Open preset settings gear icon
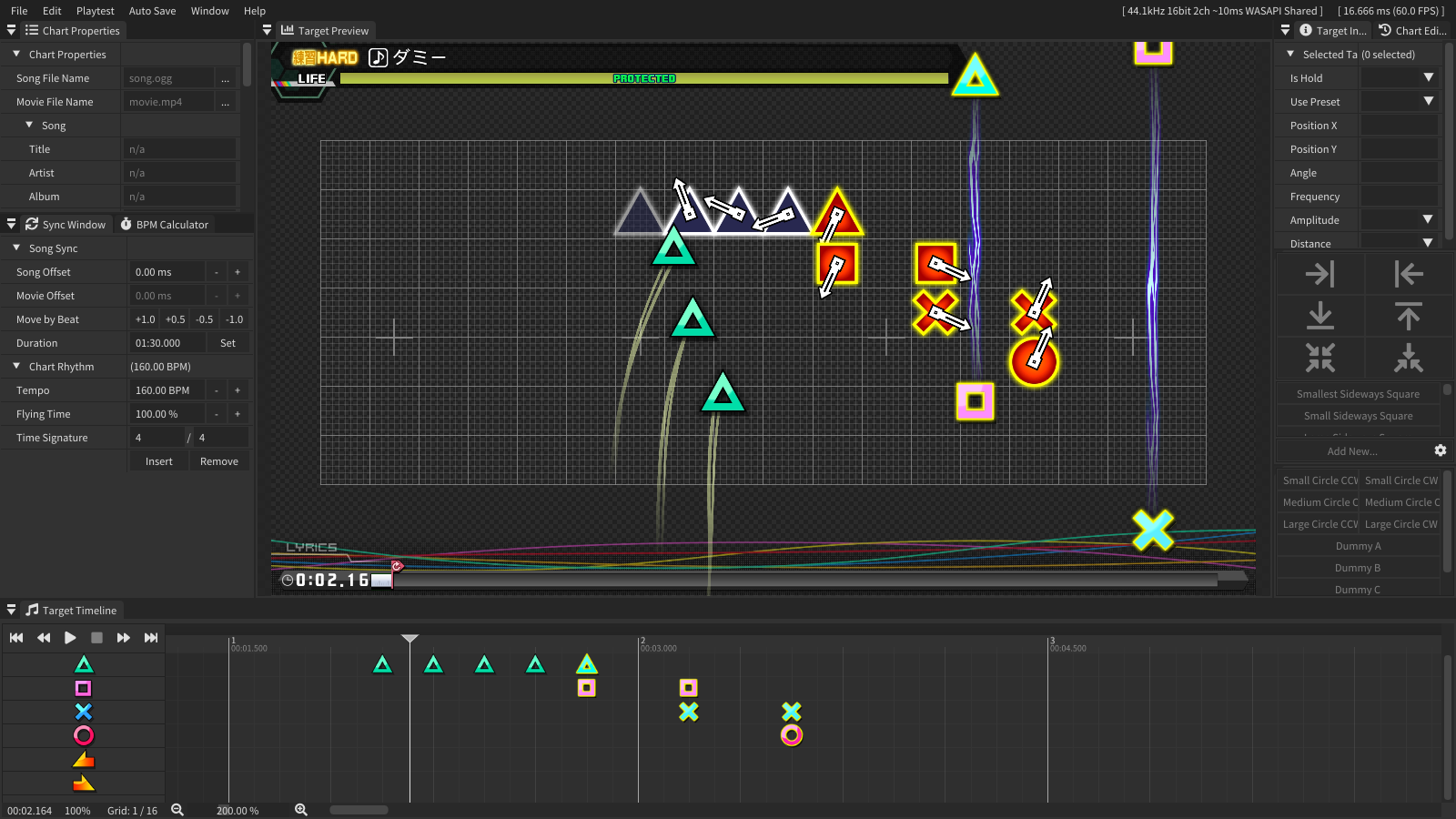The width and height of the screenshot is (1456, 819). (x=1441, y=450)
